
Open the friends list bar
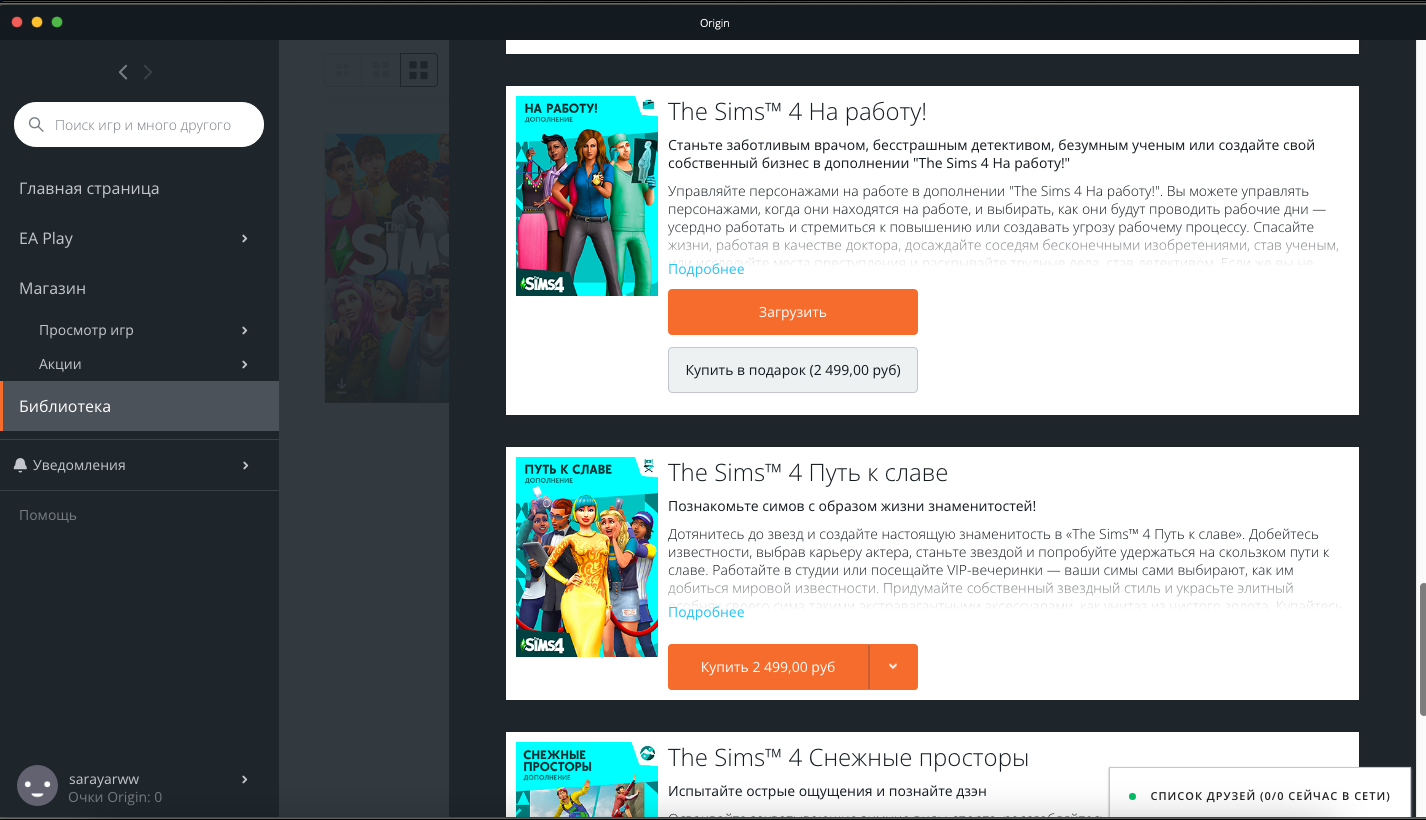(x=1260, y=794)
